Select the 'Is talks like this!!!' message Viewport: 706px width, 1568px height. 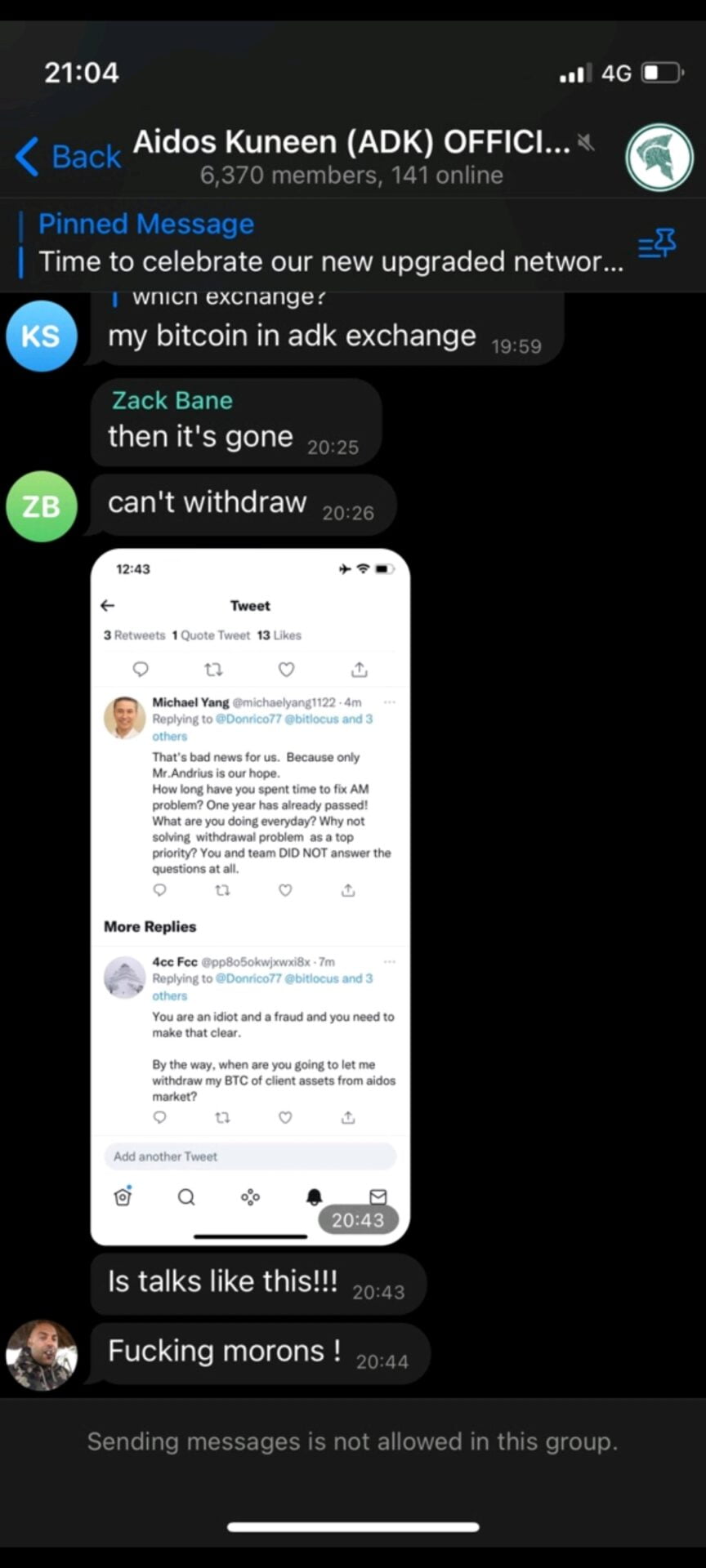pyautogui.click(x=258, y=1285)
